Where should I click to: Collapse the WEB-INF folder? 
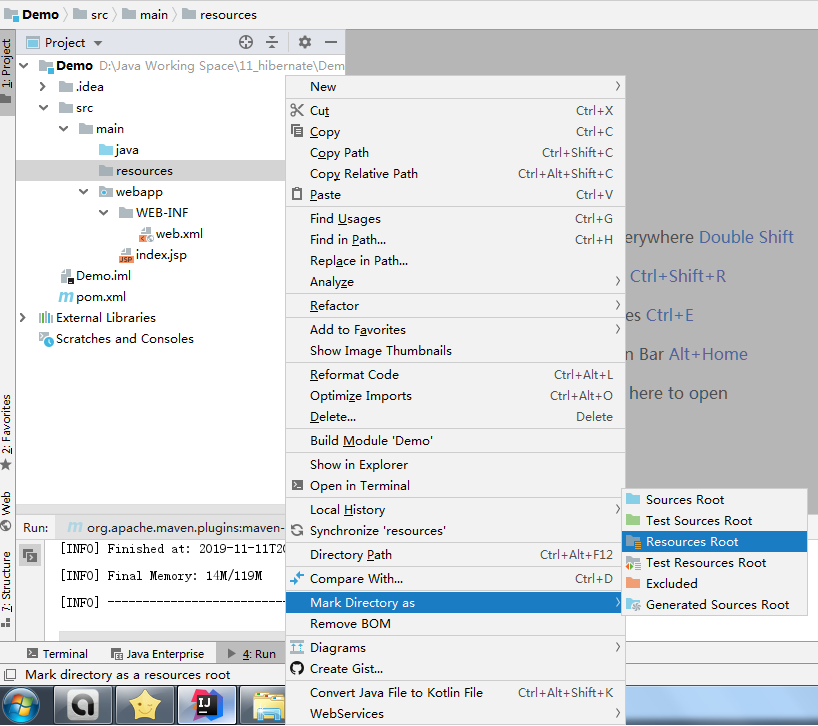pos(103,213)
